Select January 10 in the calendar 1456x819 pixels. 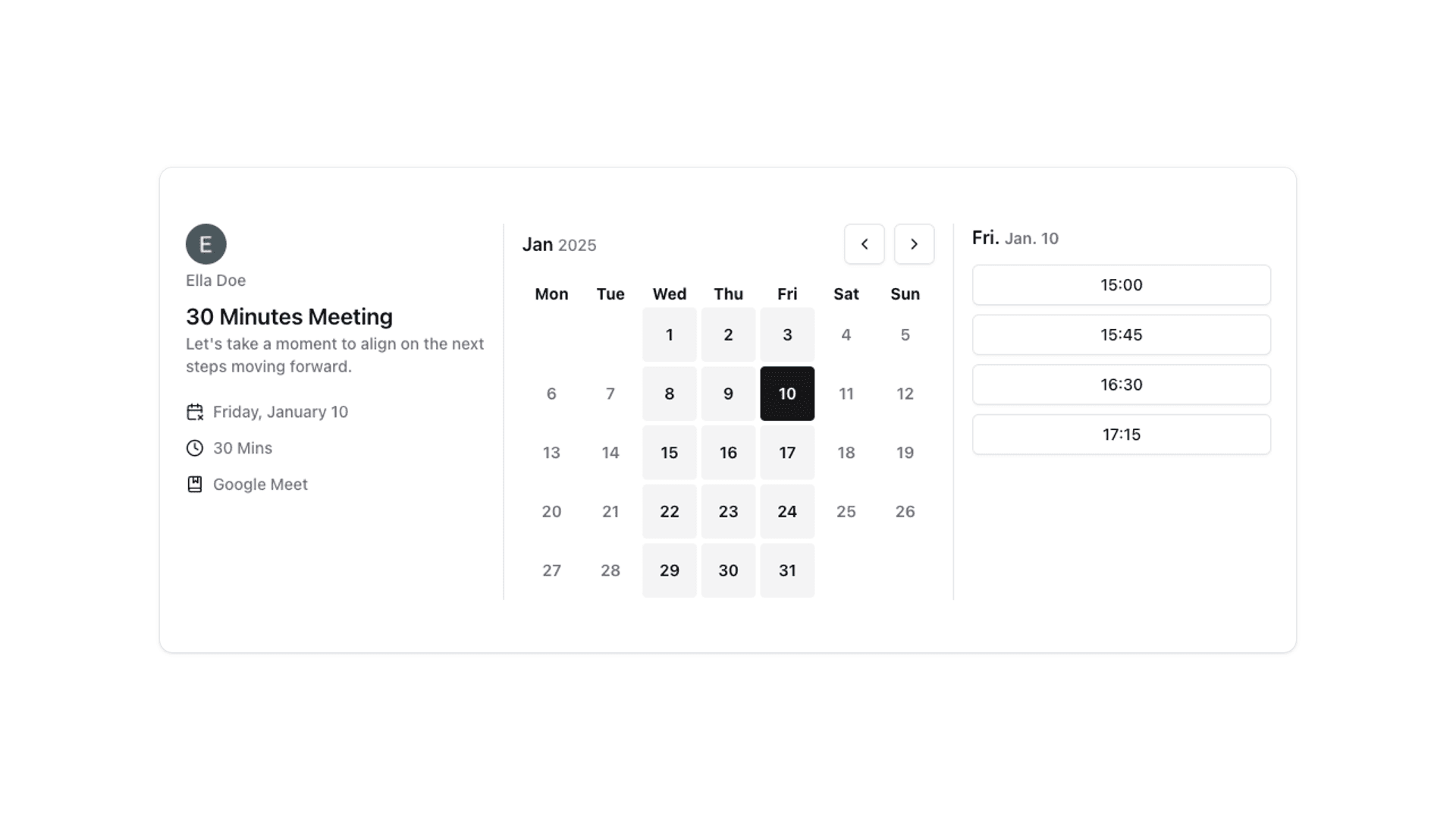point(787,394)
